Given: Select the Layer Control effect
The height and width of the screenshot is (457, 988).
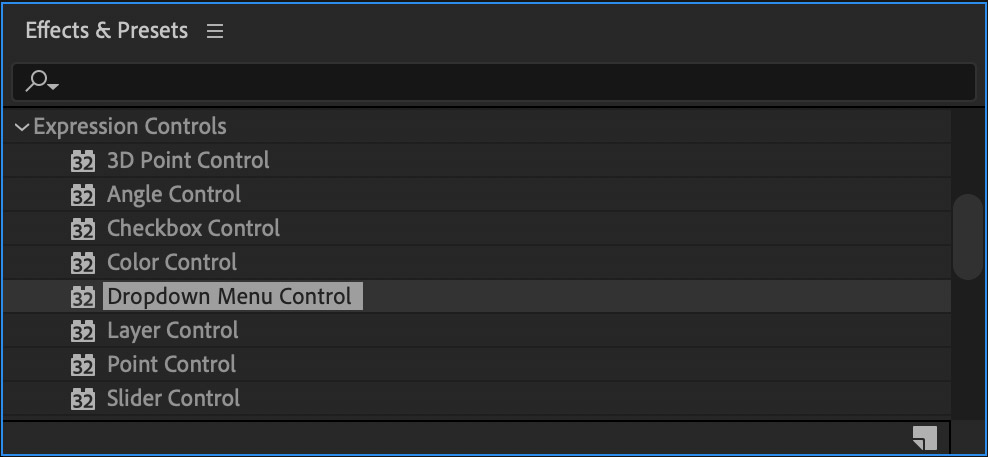Looking at the screenshot, I should tap(172, 331).
